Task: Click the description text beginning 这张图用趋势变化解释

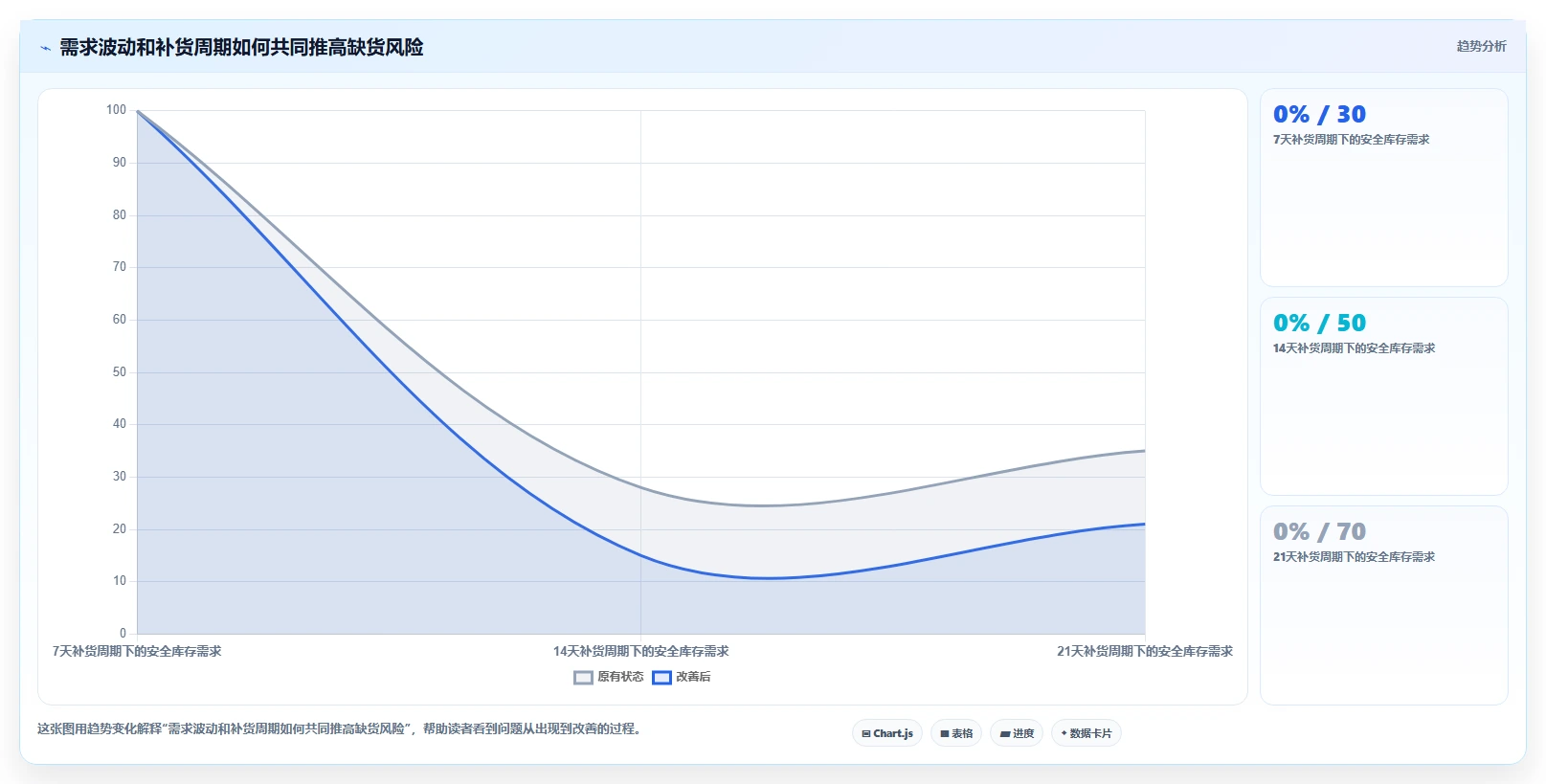Action: pyautogui.click(x=339, y=728)
